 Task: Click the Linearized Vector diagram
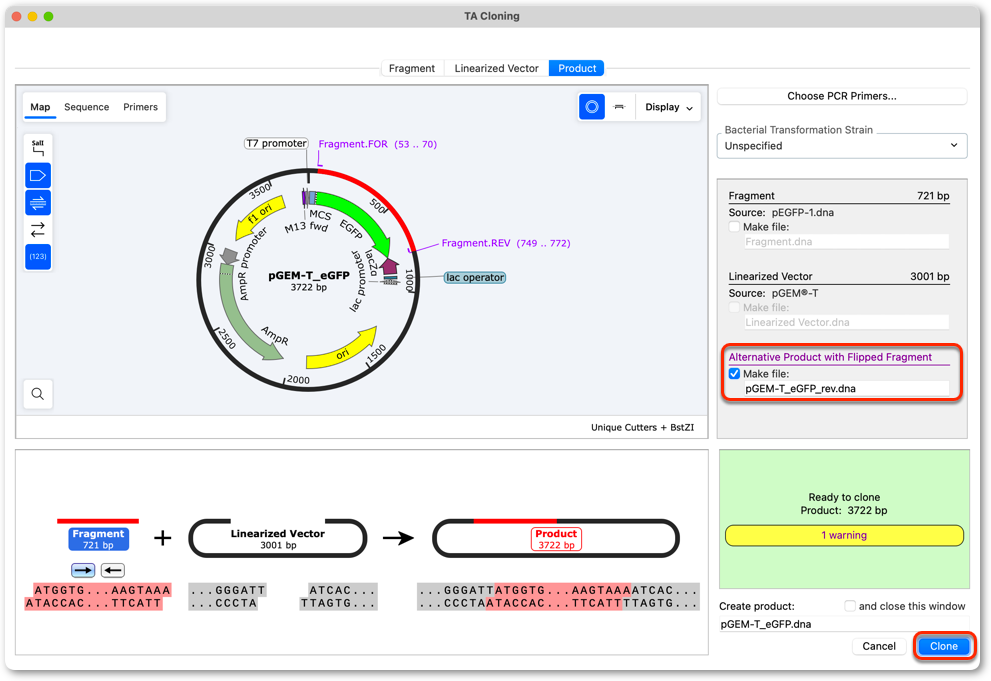tap(277, 538)
